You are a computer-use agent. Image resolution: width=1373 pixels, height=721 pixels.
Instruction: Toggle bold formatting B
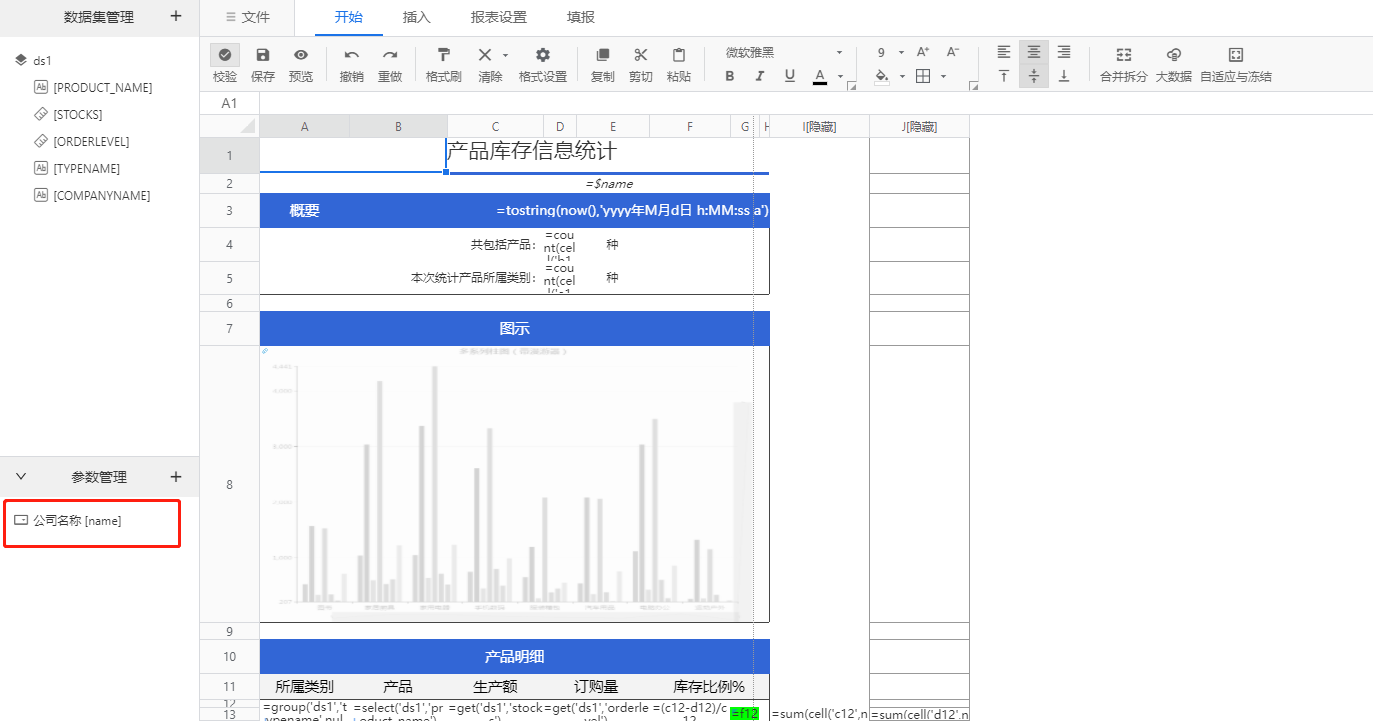pyautogui.click(x=730, y=76)
